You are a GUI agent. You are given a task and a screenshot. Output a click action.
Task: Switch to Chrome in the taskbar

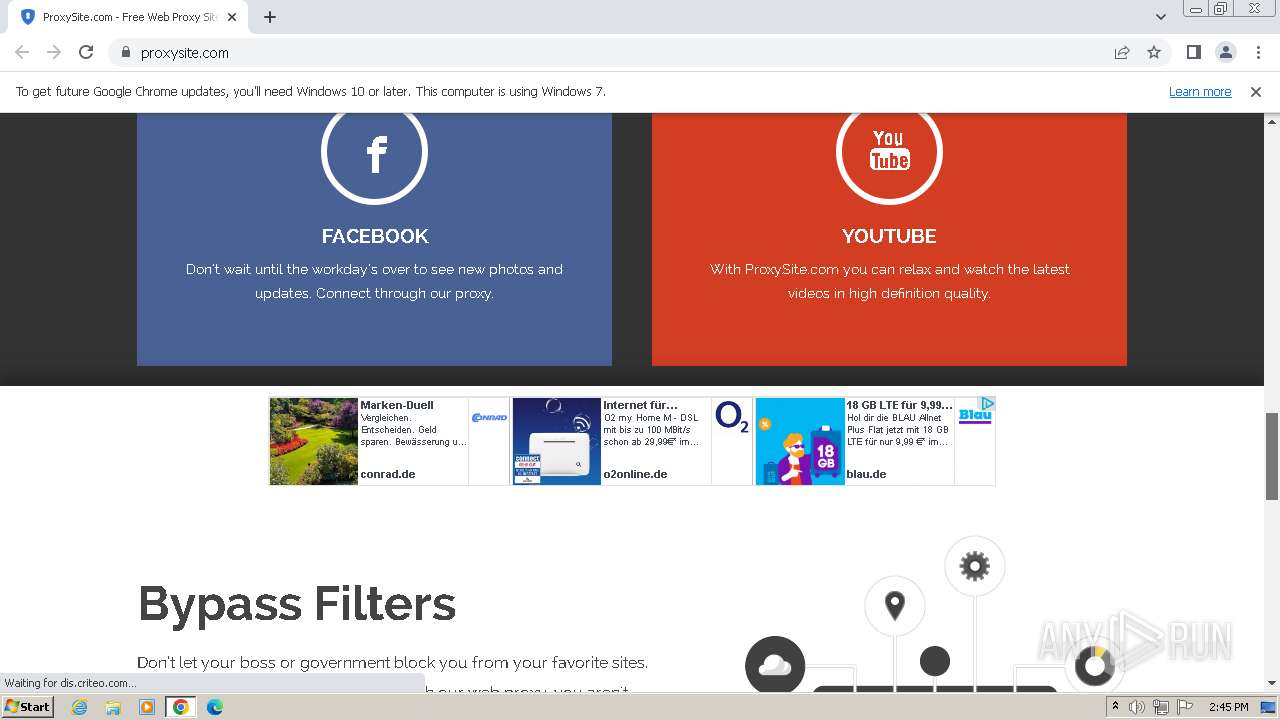181,707
